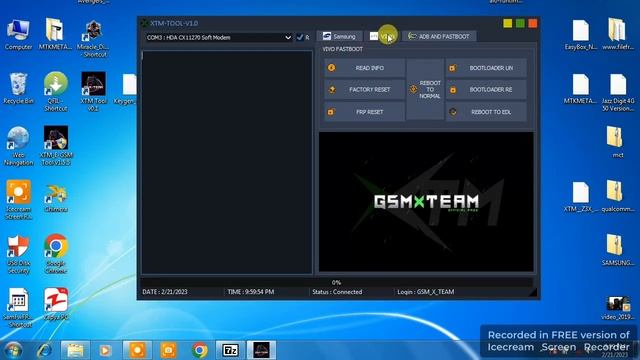The height and width of the screenshot is (360, 640).
Task: Select the SamFwFR Shortcut desktop icon
Action: [18, 308]
